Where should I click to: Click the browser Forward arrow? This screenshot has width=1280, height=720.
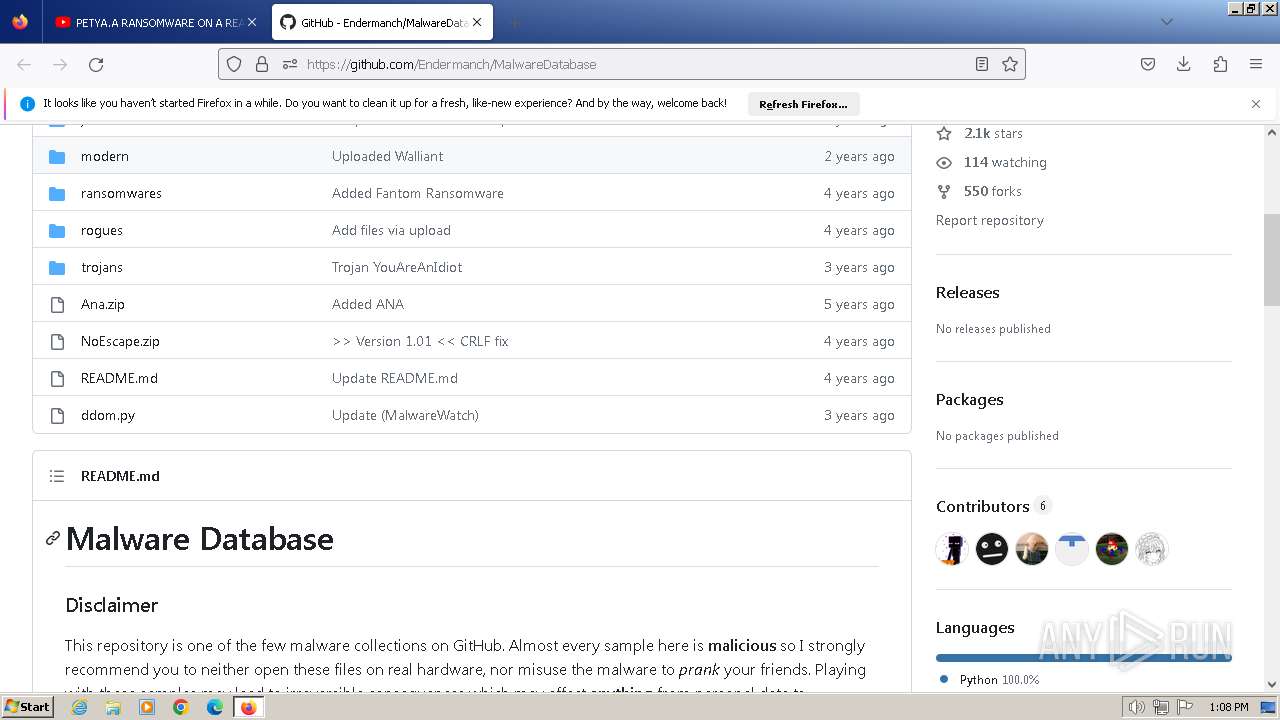click(60, 64)
